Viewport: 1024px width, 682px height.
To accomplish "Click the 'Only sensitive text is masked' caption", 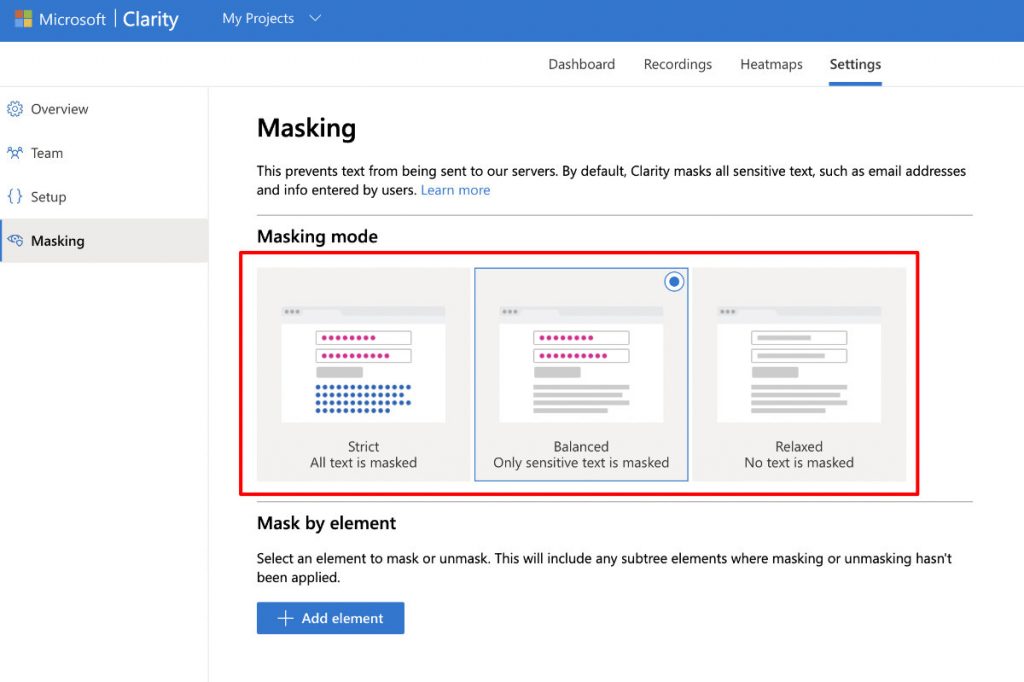I will [x=581, y=463].
